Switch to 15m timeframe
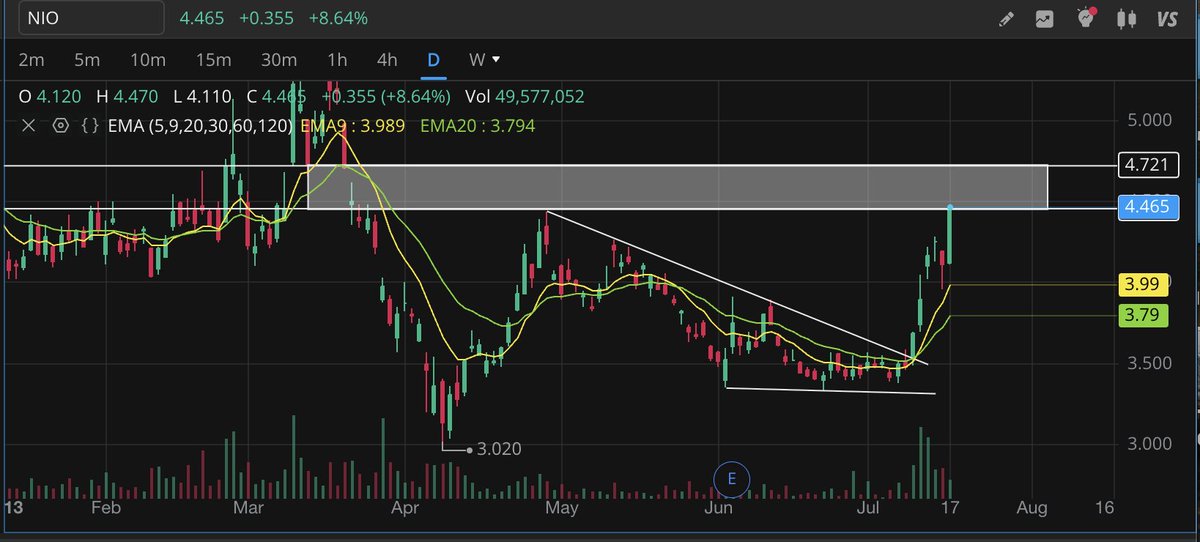The width and height of the screenshot is (1200, 542). pyautogui.click(x=213, y=60)
